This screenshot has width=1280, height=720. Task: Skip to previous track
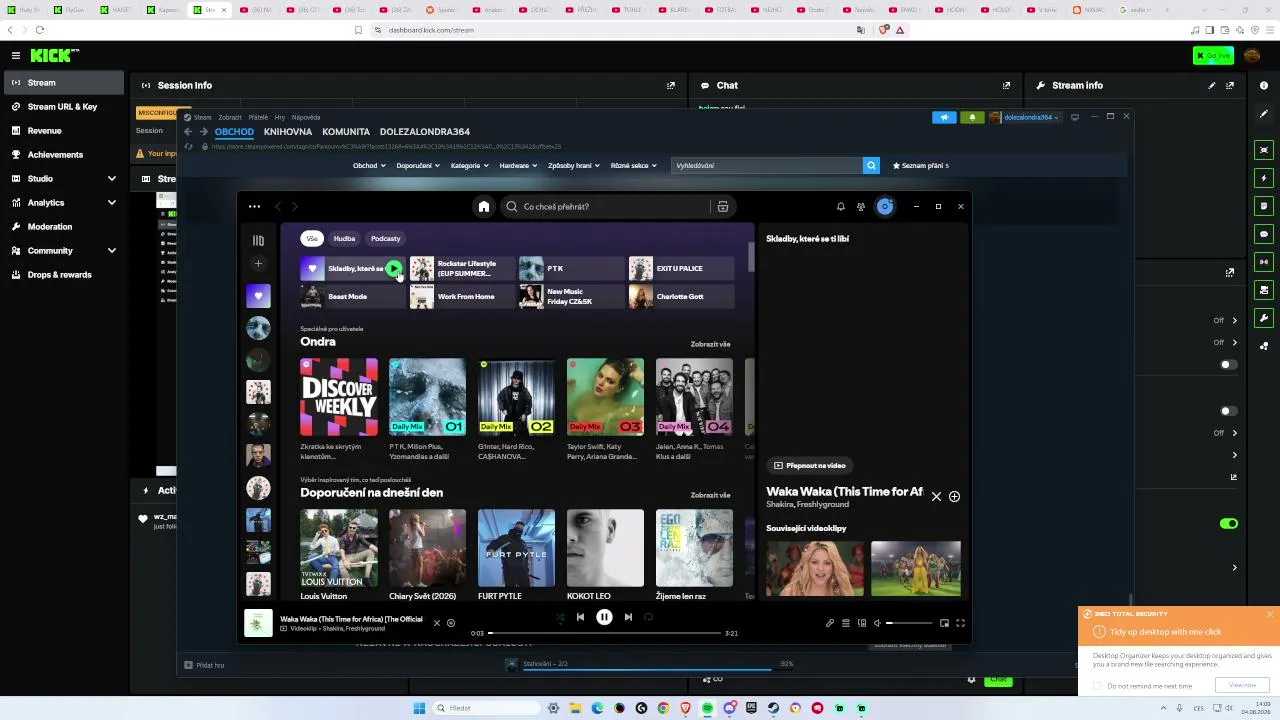pyautogui.click(x=580, y=618)
